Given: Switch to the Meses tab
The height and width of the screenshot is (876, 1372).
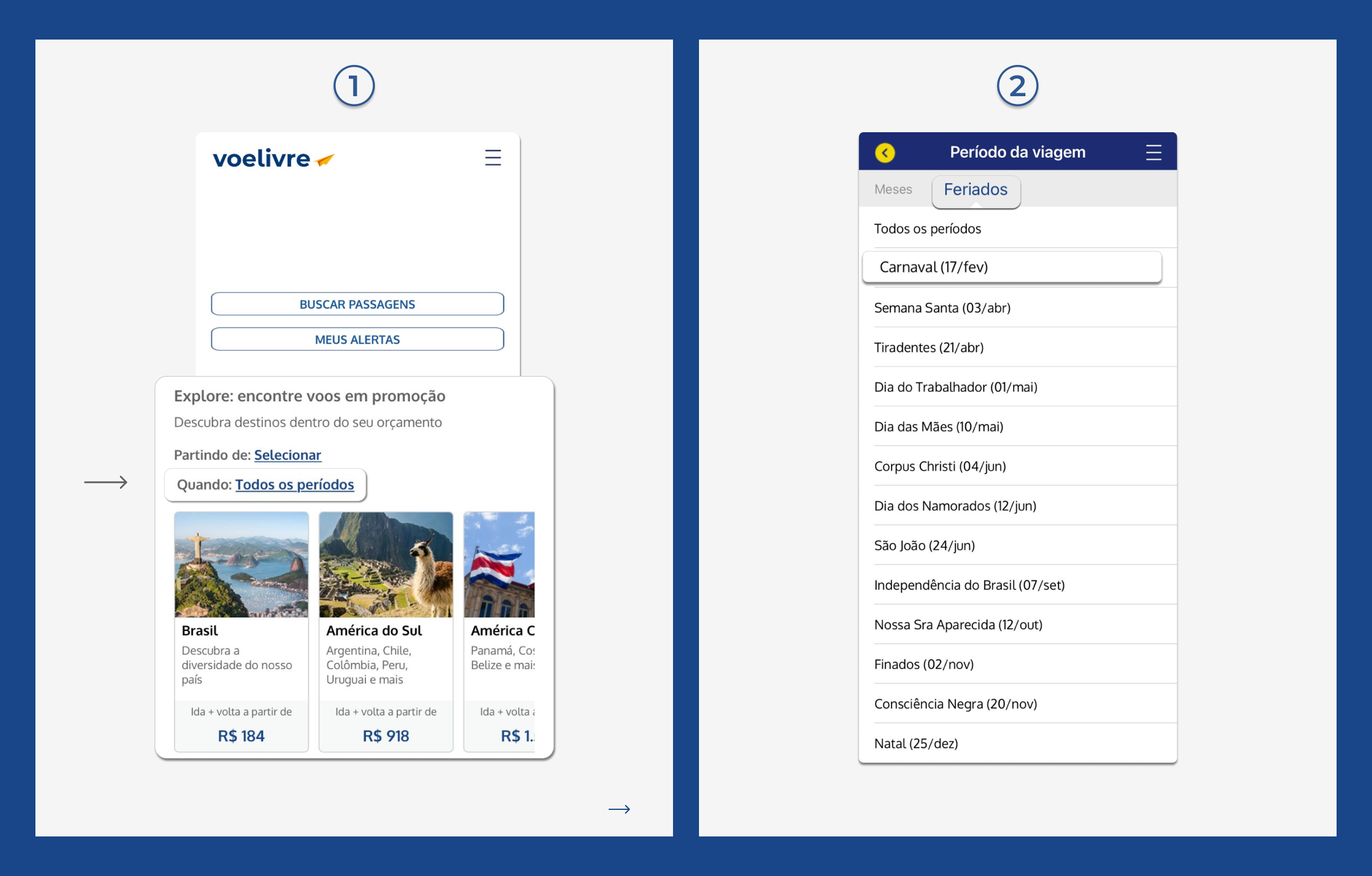Looking at the screenshot, I should 893,189.
